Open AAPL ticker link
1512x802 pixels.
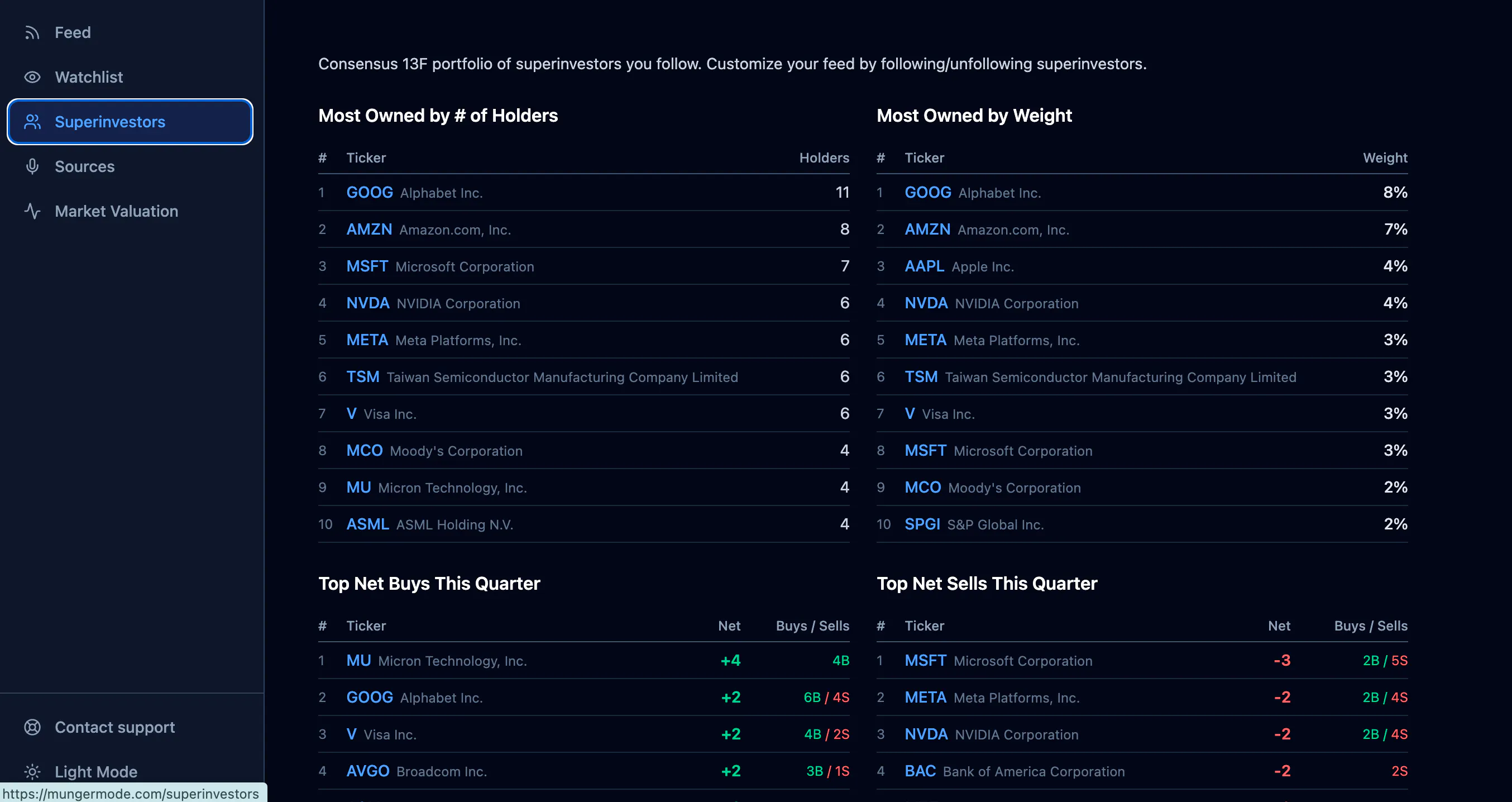coord(924,266)
